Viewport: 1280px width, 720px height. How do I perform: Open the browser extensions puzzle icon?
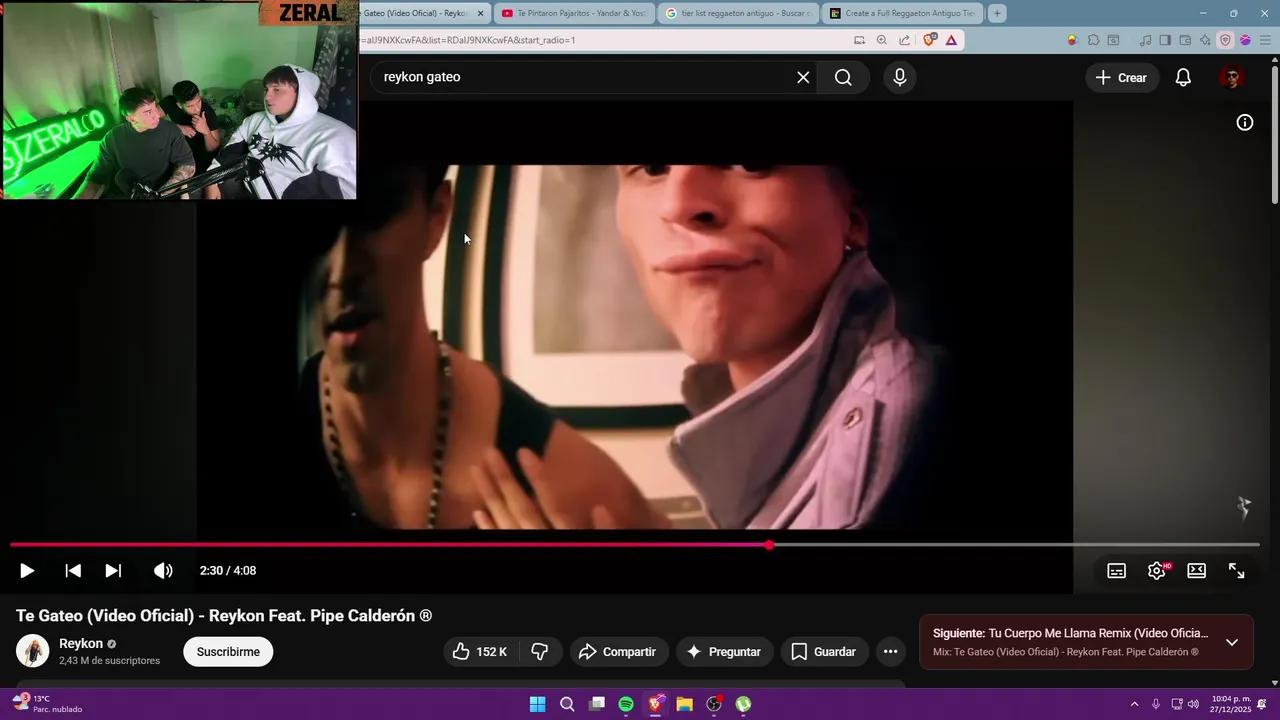tap(1093, 40)
